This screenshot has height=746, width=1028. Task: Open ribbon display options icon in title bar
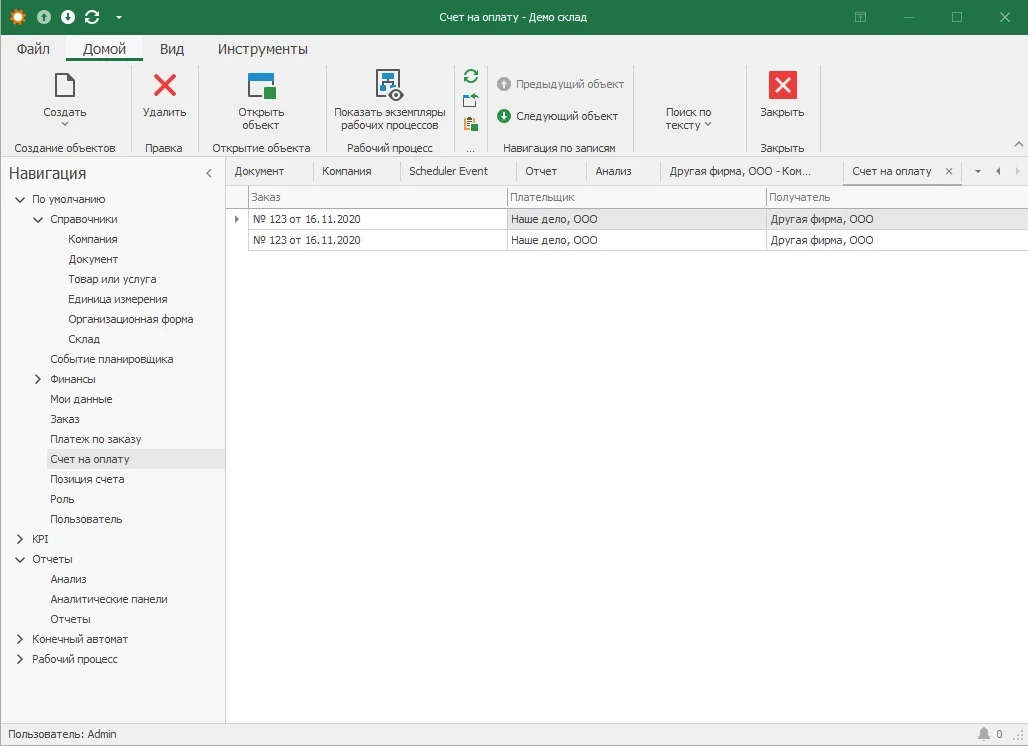(861, 17)
